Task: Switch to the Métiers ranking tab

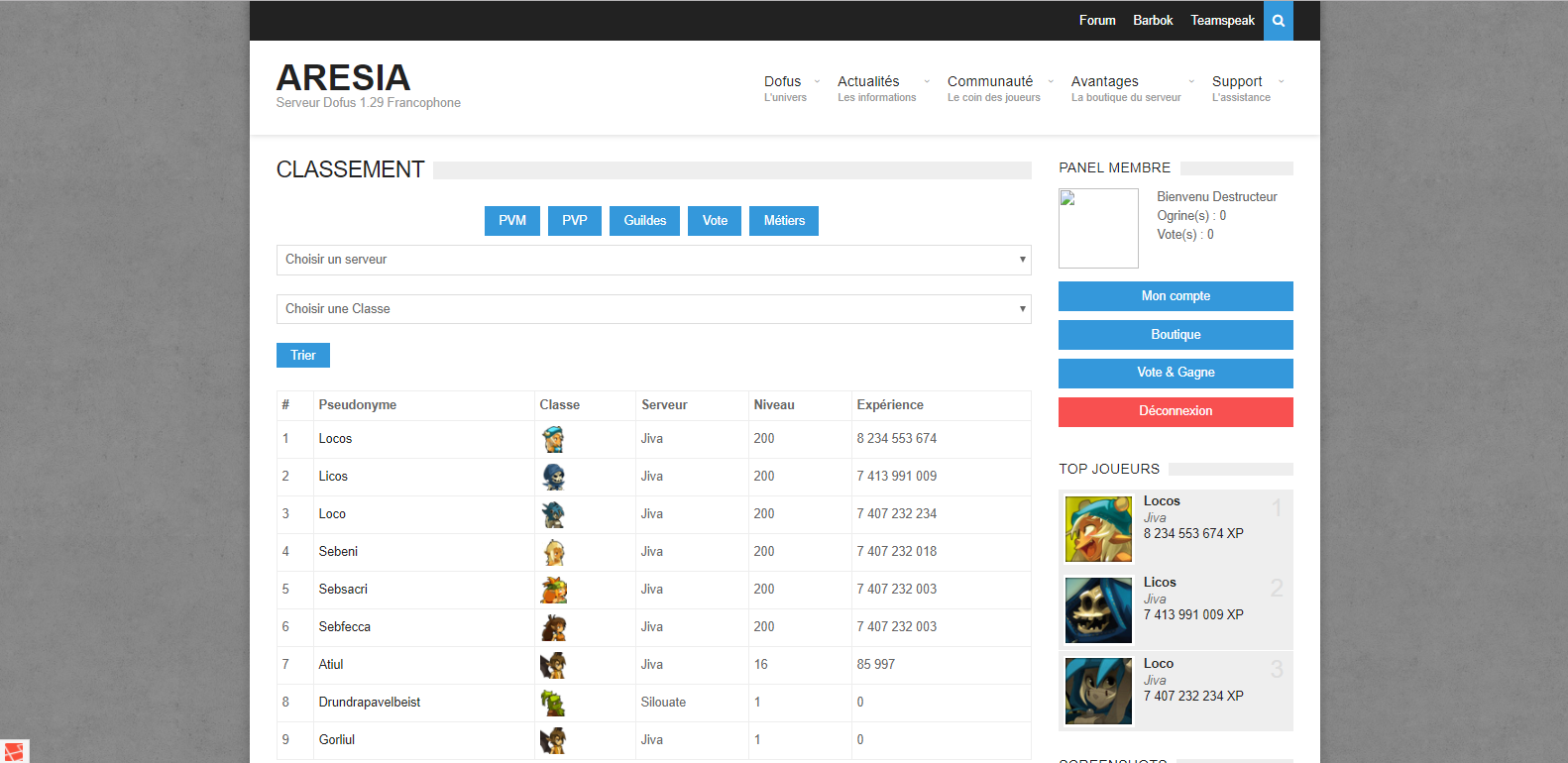Action: coord(784,221)
